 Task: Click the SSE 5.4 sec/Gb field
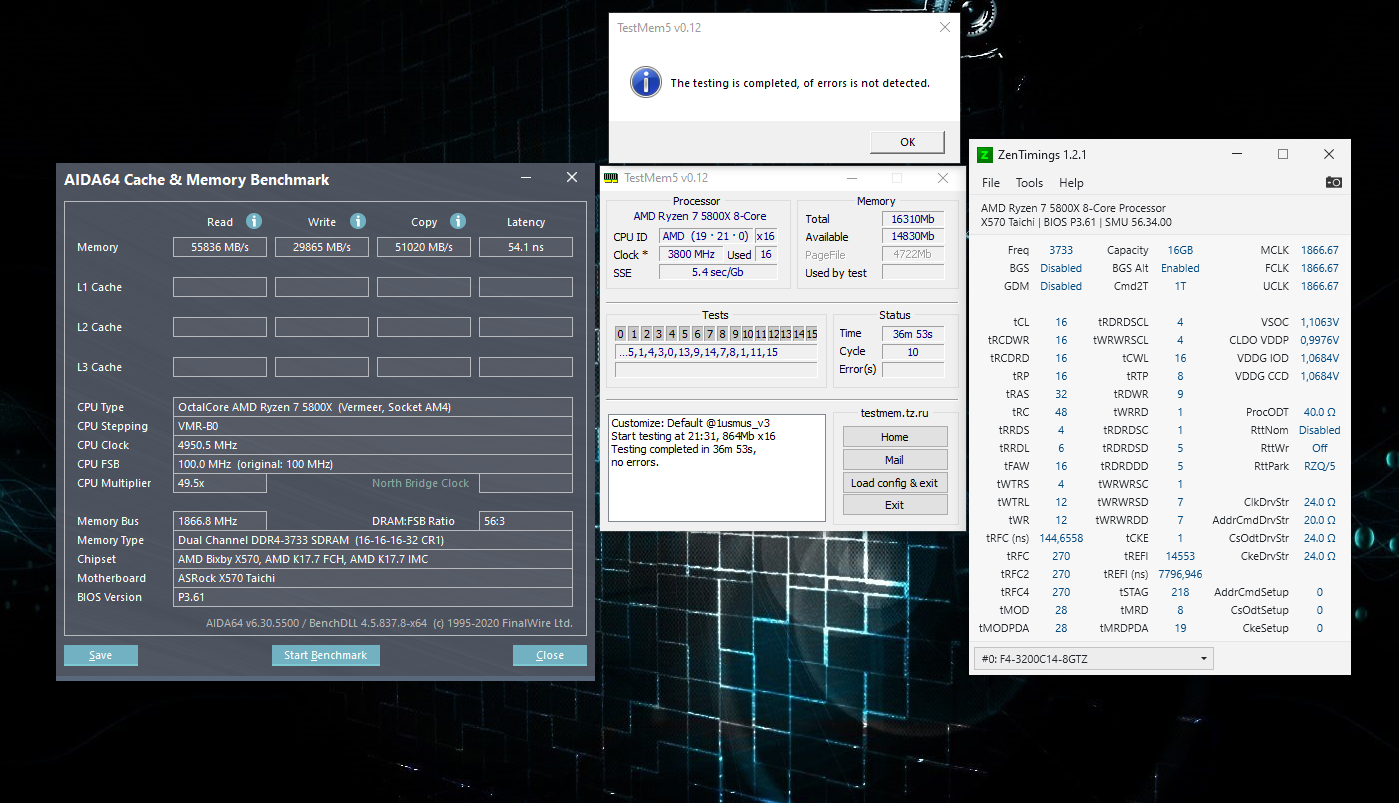point(718,273)
